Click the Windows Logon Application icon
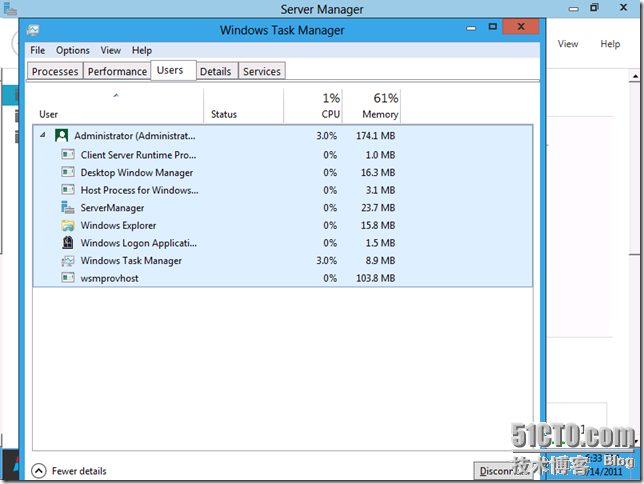The height and width of the screenshot is (484, 644). click(68, 242)
